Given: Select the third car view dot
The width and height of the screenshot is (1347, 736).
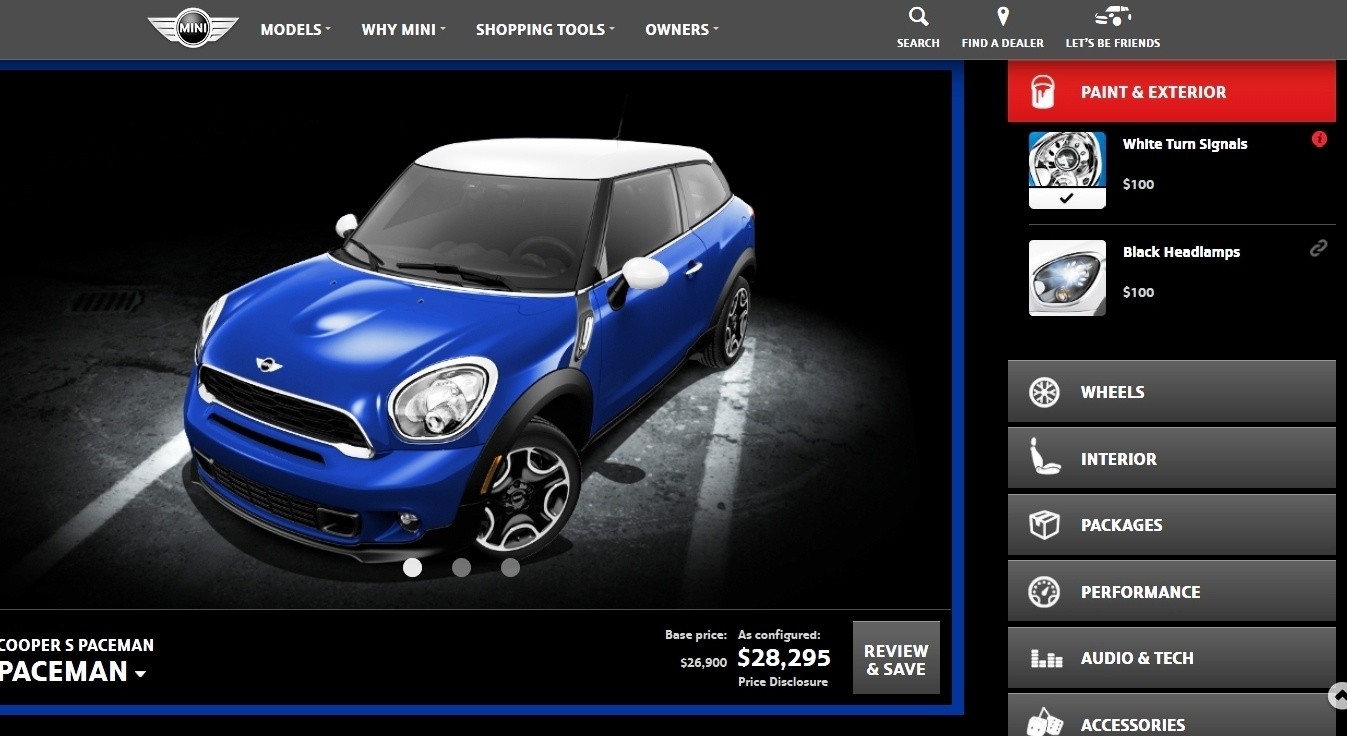Looking at the screenshot, I should 510,568.
